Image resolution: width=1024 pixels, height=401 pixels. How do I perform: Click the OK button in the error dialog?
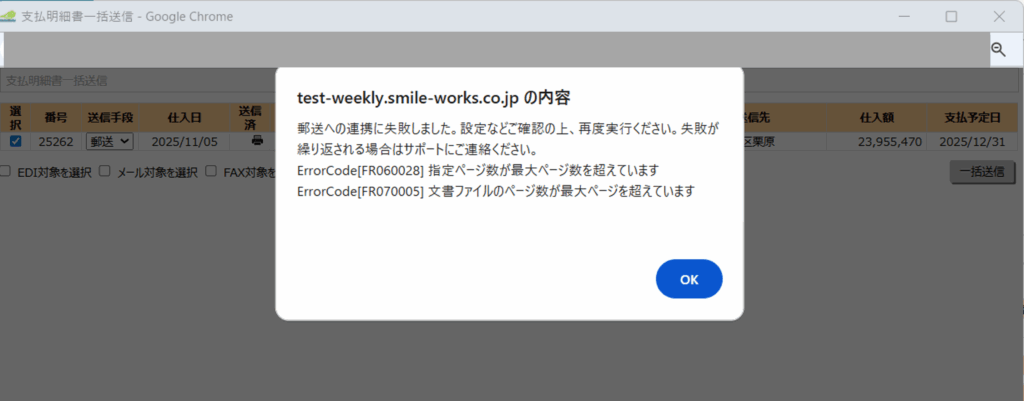coord(688,279)
